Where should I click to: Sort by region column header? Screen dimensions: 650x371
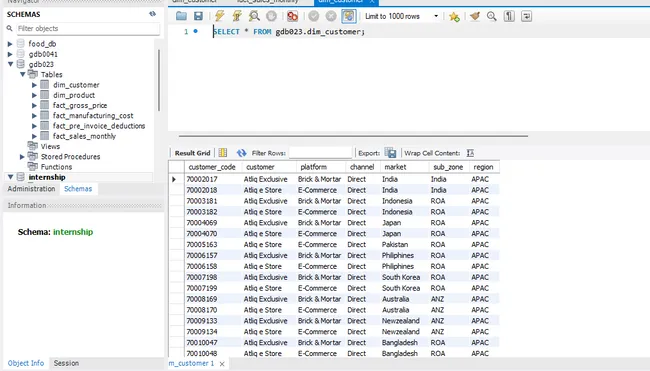(x=483, y=167)
